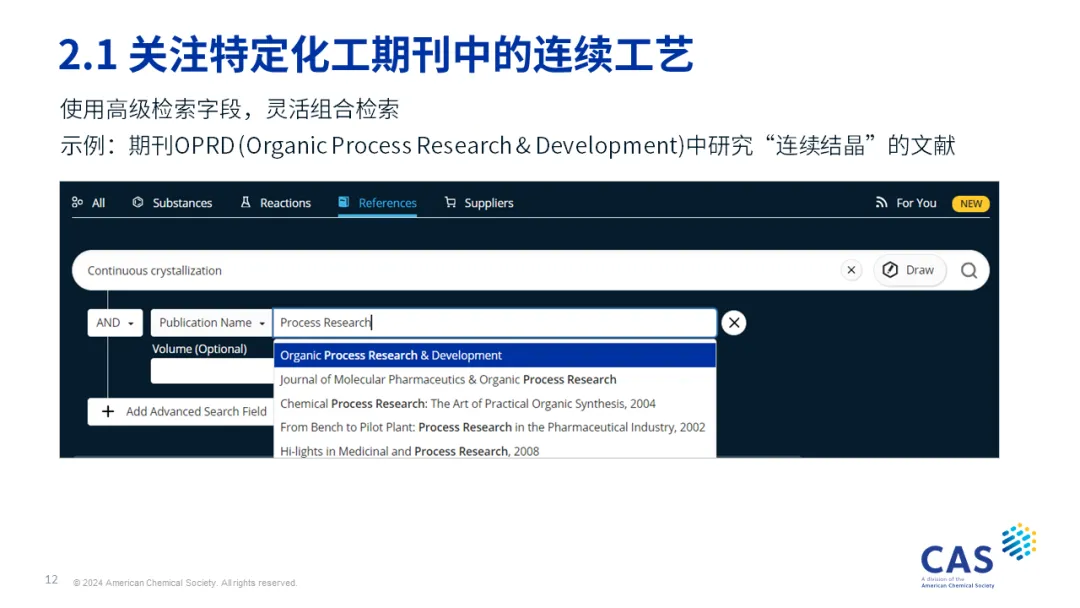The width and height of the screenshot is (1080, 608).
Task: Expand the AND operator dropdown
Action: pos(115,323)
